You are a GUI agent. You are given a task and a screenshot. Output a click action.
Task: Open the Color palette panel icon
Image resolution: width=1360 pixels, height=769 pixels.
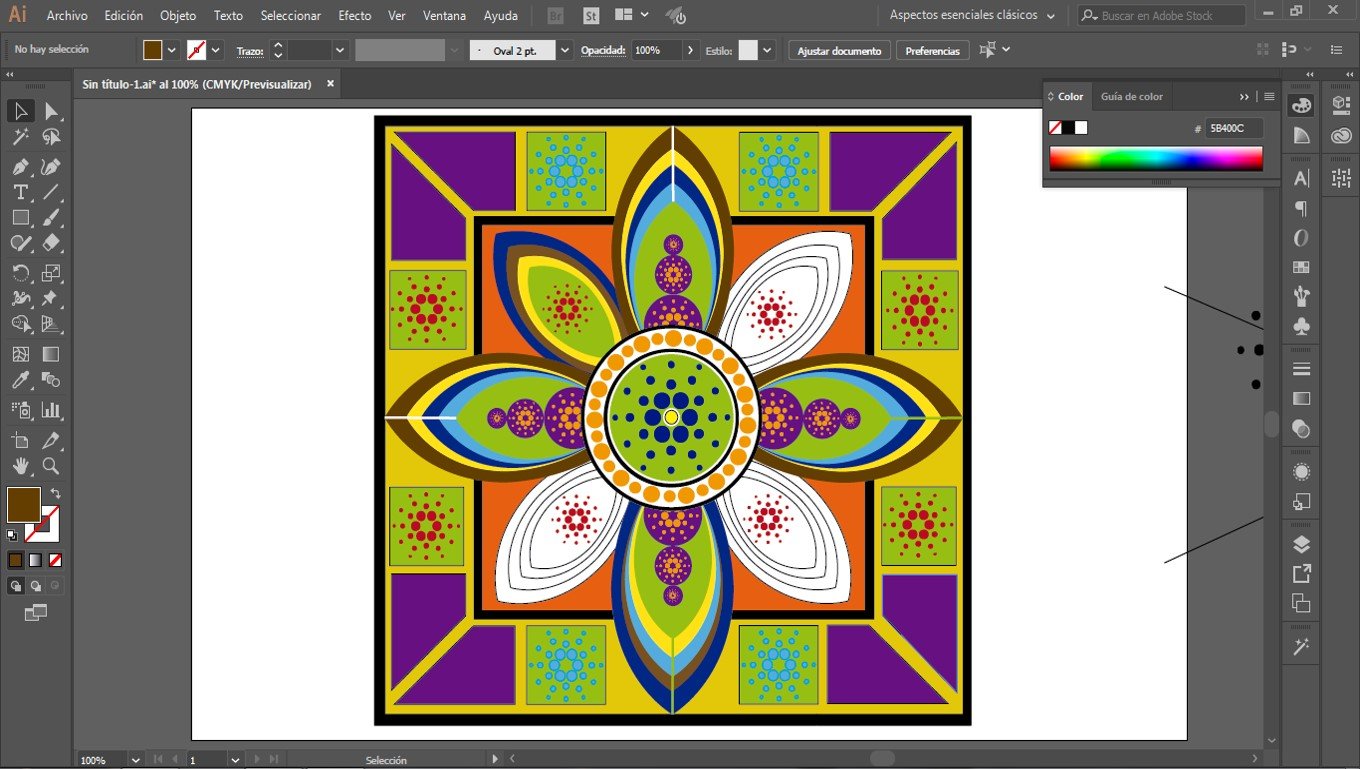[1301, 105]
